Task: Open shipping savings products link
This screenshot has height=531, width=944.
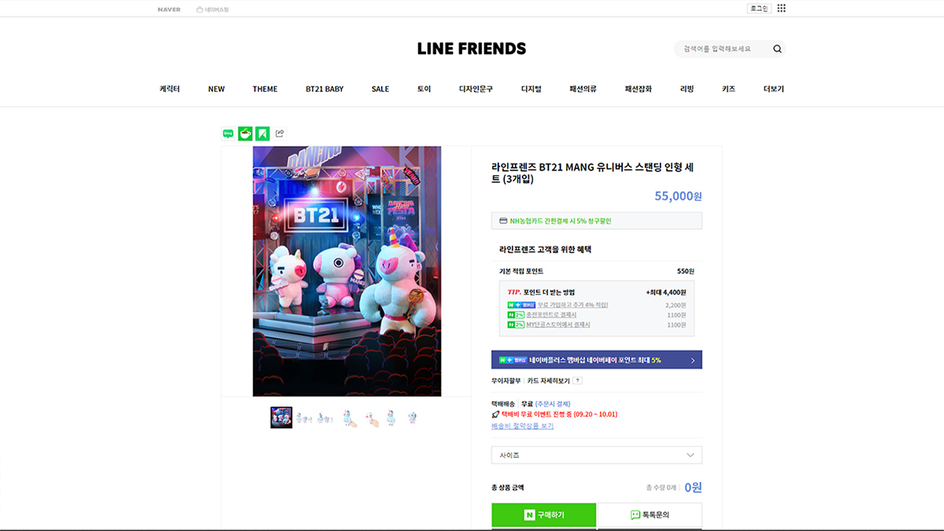Action: pos(522,426)
